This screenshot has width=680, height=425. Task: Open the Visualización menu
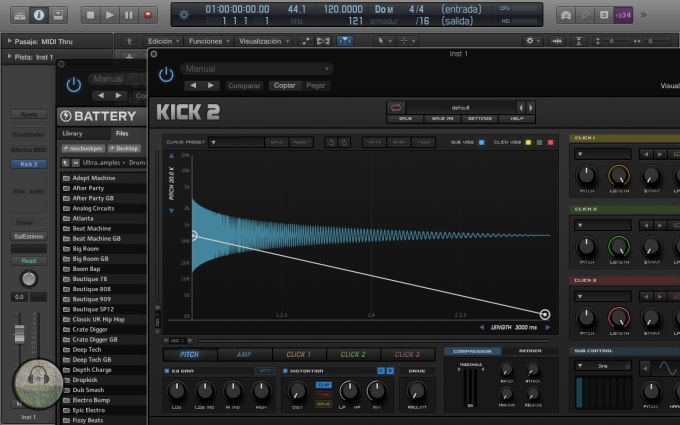(x=264, y=41)
